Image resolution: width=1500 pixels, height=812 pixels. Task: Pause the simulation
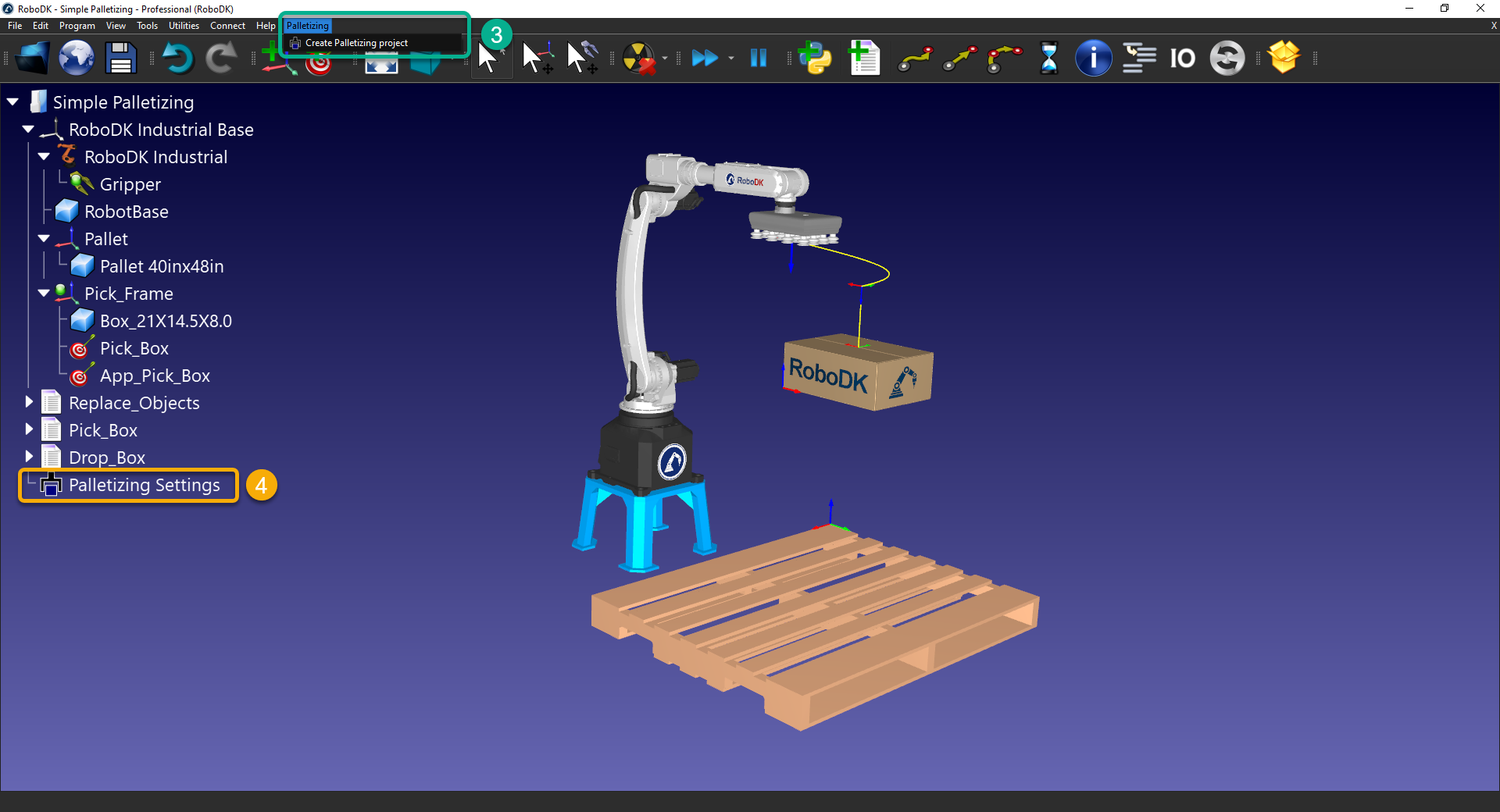(758, 58)
